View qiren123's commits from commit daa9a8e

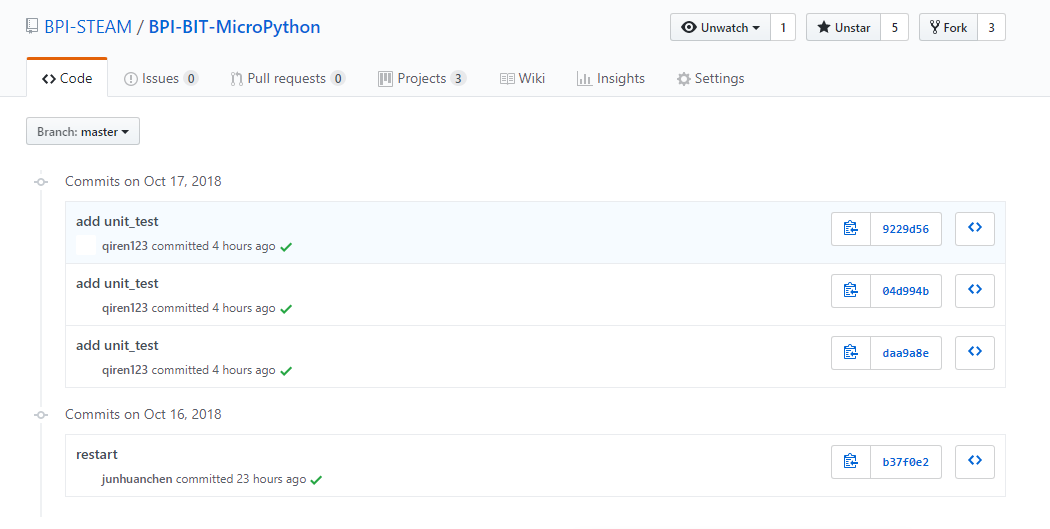(125, 370)
